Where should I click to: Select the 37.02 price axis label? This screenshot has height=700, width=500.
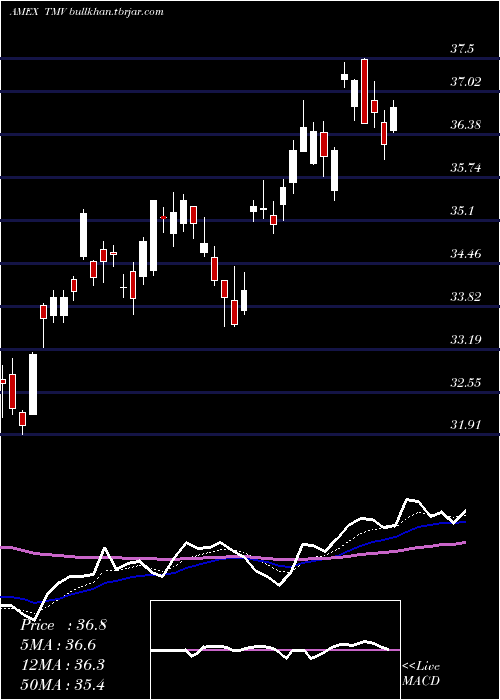[466, 82]
